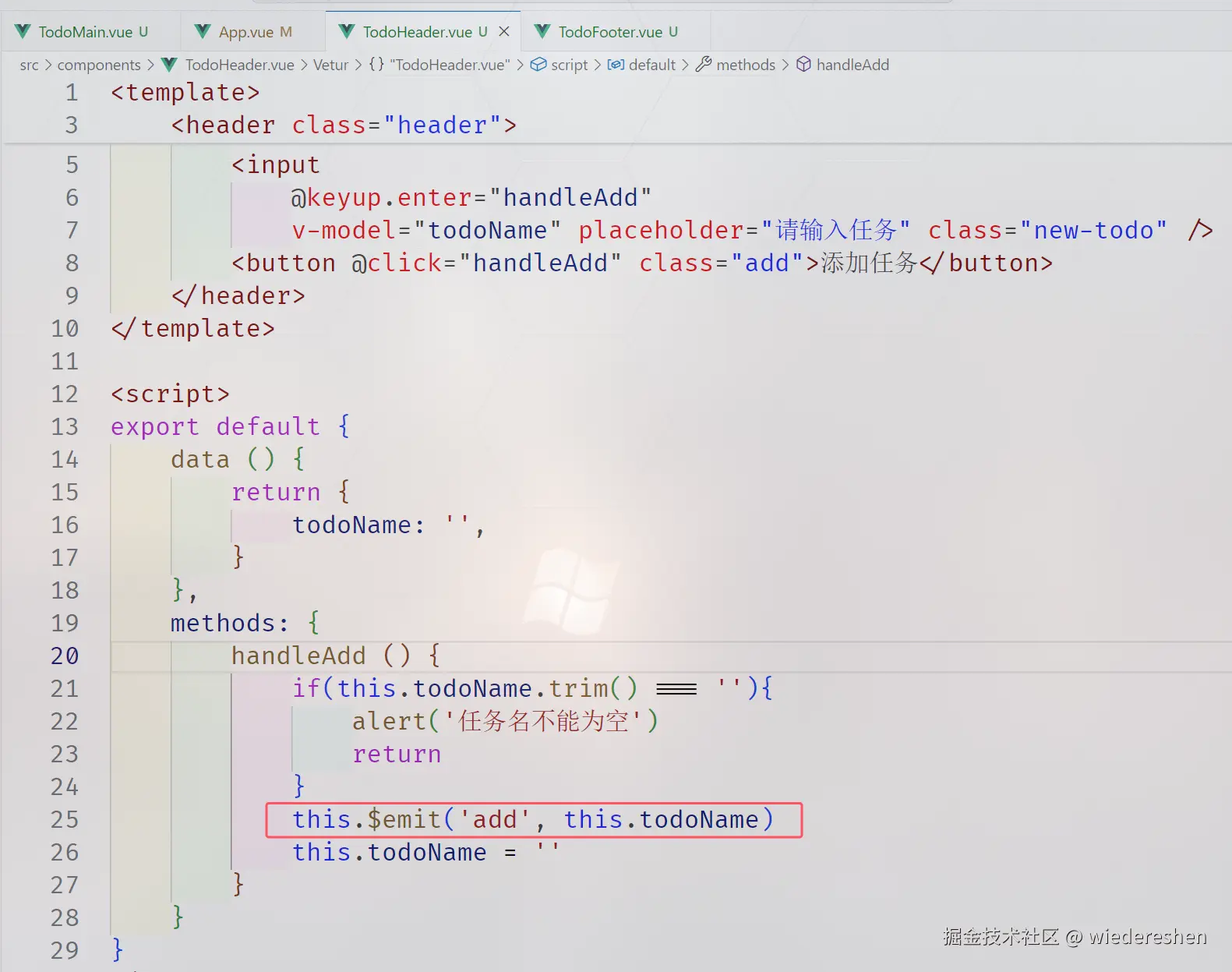Click the Vue icon in breadcrumb

tap(169, 65)
